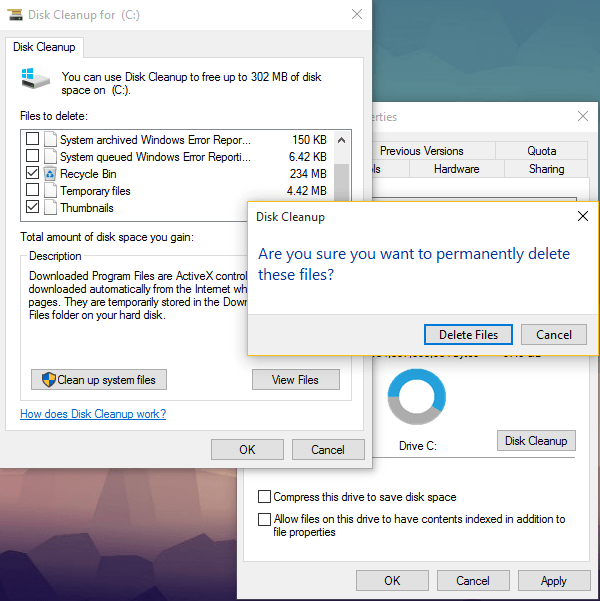
Task: Click the Windows drive icon beside cleanup summary
Action: 36,79
